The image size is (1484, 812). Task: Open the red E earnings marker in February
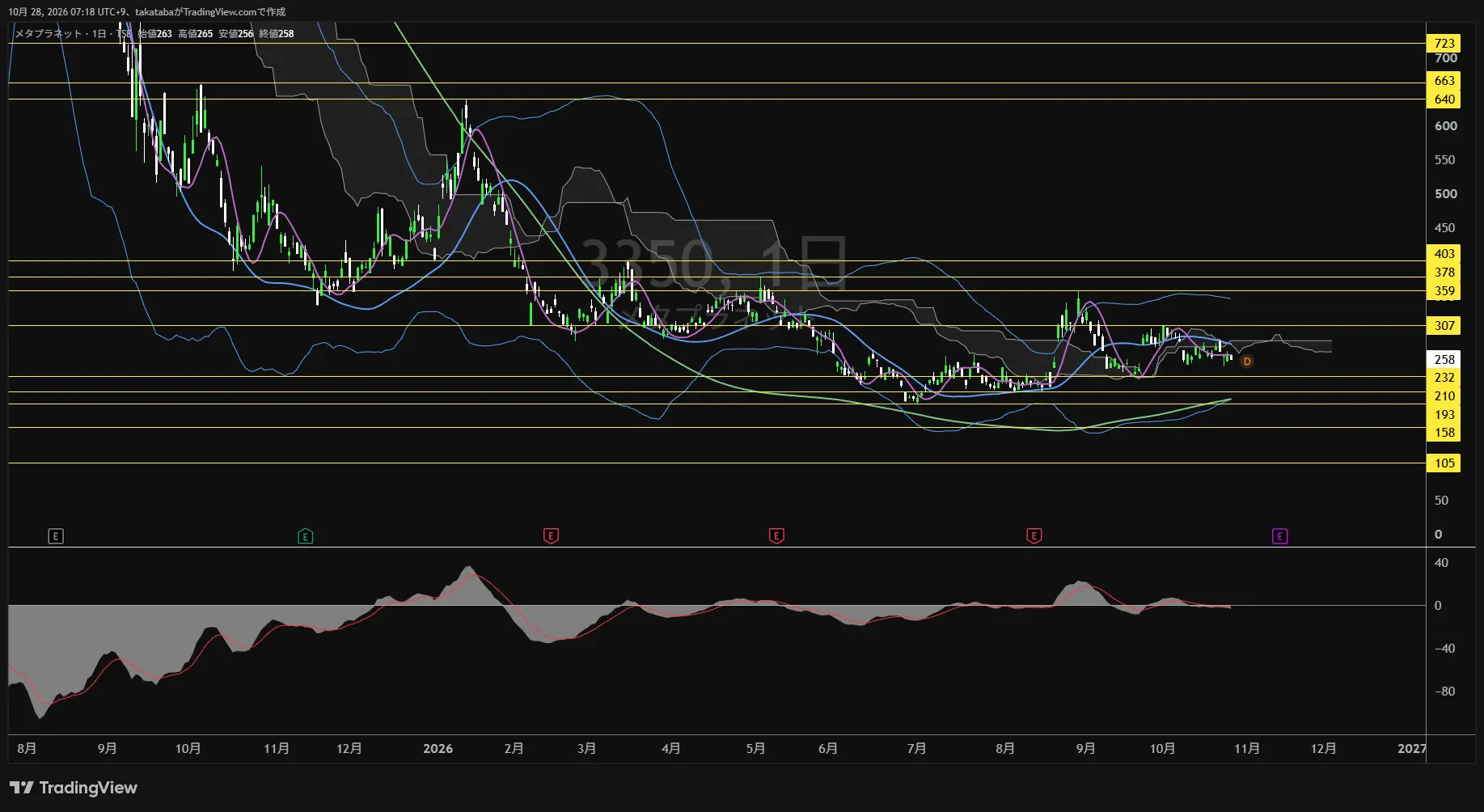point(551,536)
